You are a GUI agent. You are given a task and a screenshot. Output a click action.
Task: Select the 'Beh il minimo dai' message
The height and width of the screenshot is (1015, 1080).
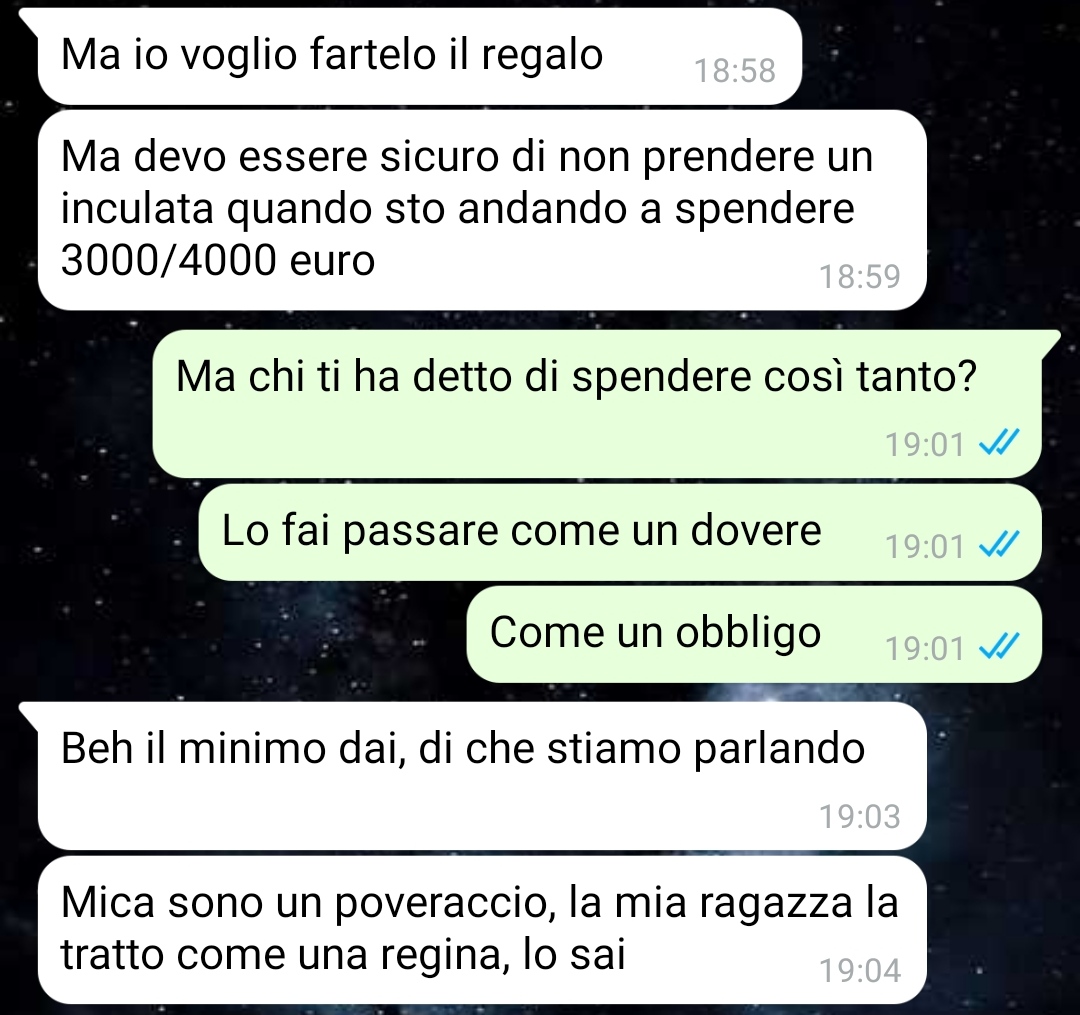click(x=482, y=776)
